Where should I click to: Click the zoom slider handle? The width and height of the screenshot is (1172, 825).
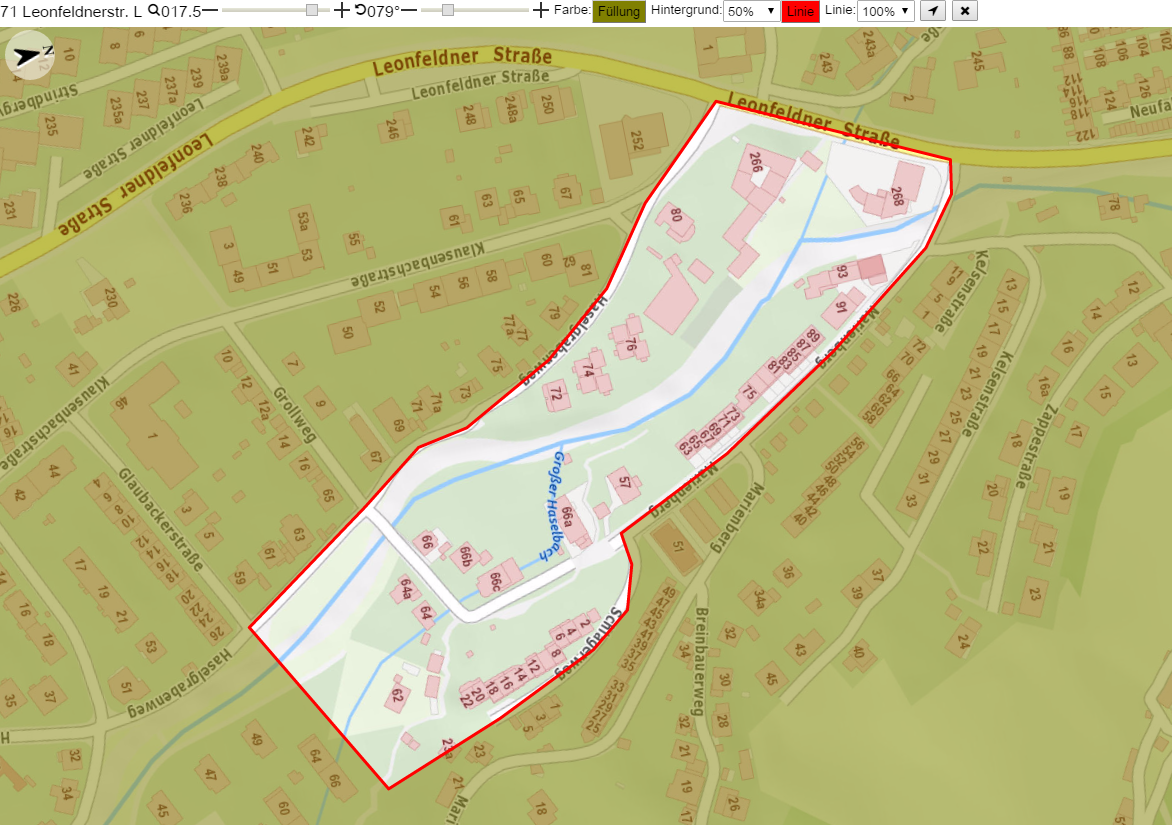click(x=312, y=10)
